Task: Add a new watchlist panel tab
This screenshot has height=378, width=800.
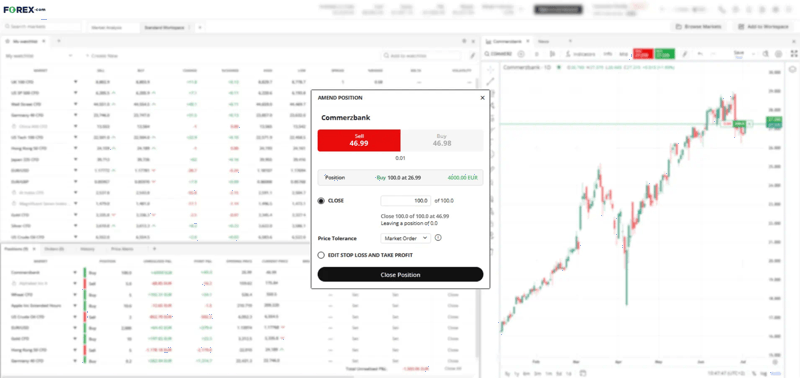Action: [59, 41]
